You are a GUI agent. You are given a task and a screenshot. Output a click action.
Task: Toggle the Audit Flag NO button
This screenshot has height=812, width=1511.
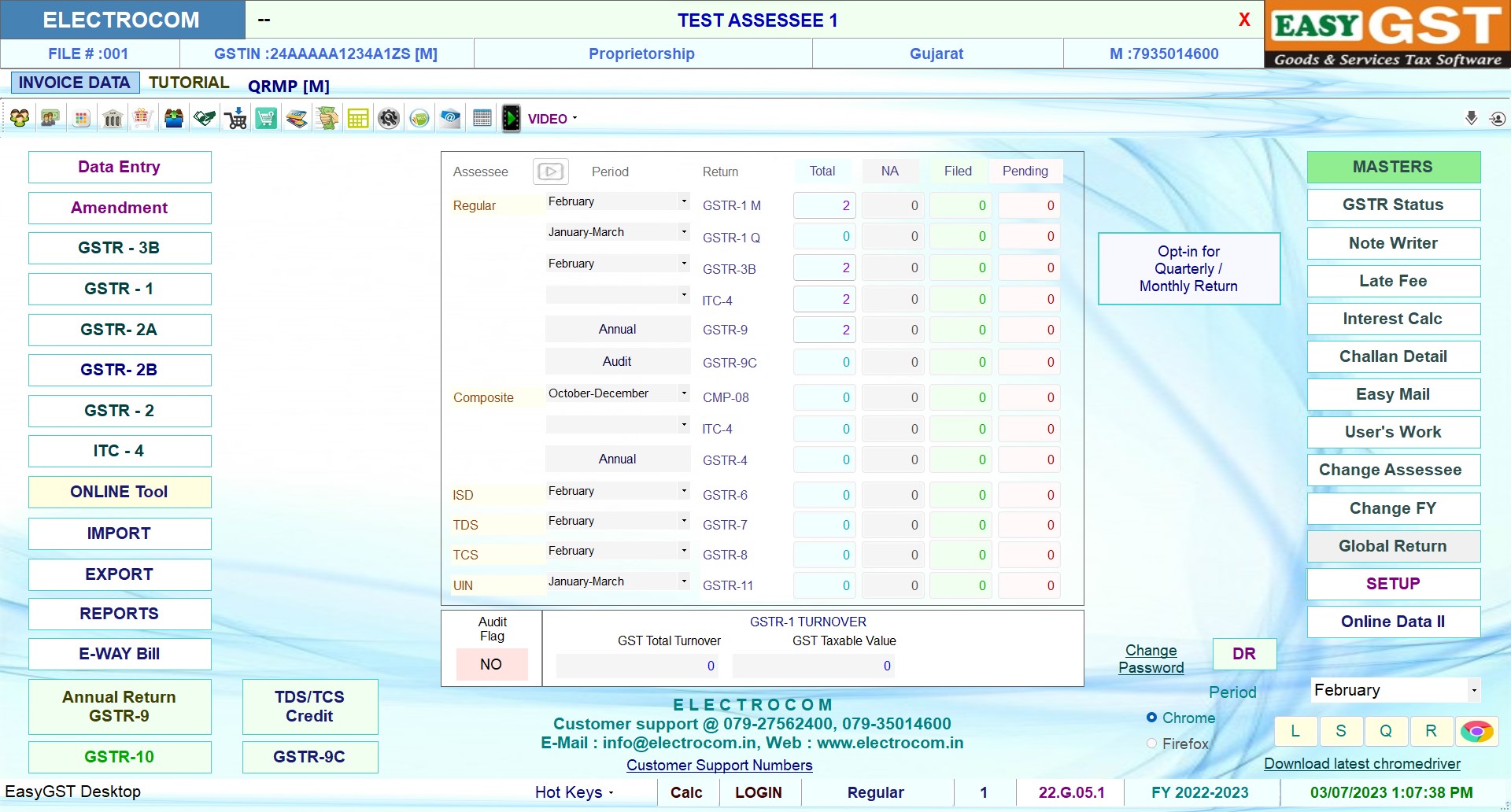(x=491, y=665)
